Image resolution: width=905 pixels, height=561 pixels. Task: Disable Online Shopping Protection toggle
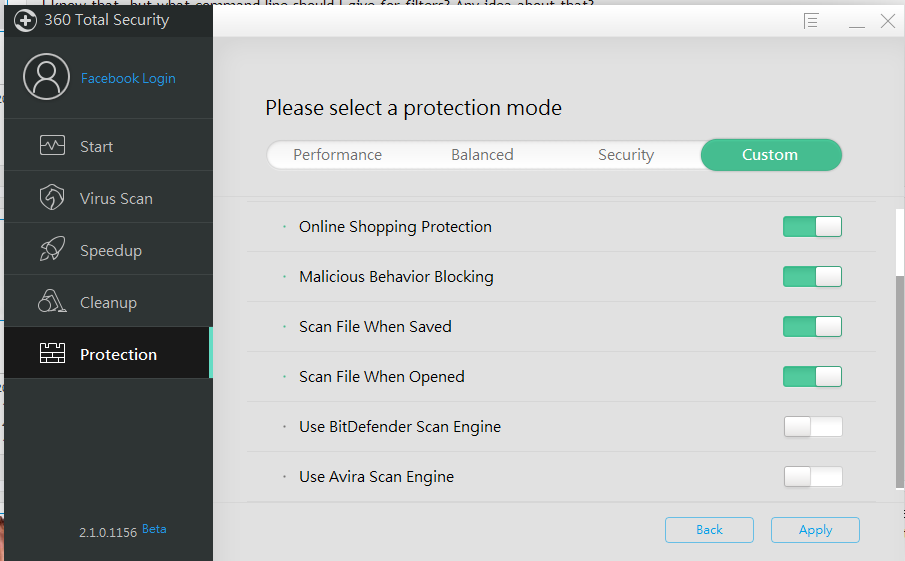[x=812, y=227]
